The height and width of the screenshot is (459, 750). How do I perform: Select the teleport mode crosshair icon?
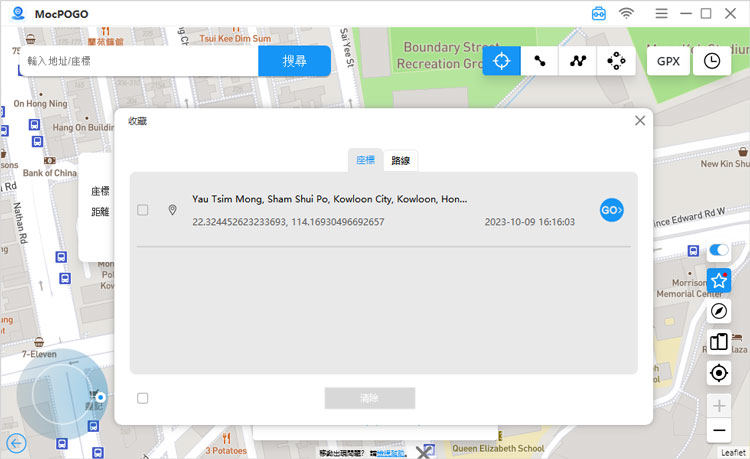tap(502, 61)
